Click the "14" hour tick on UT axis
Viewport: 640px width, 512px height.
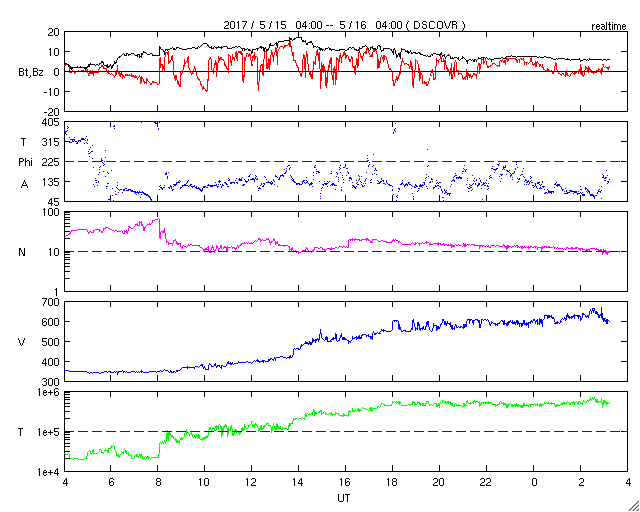pos(298,482)
